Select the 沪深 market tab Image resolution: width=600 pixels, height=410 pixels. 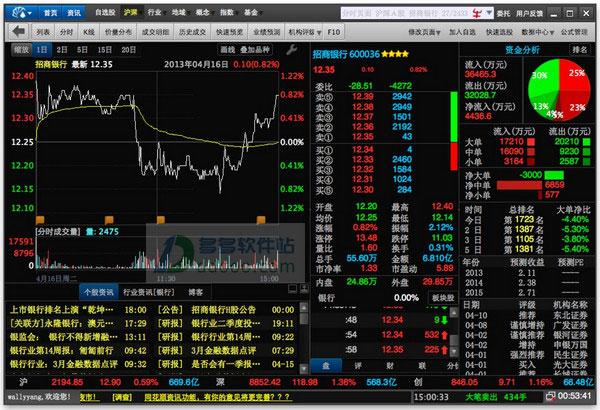point(131,13)
